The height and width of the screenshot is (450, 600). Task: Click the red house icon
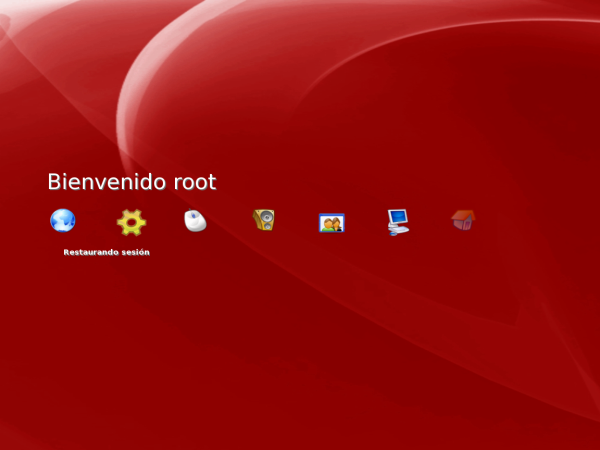click(463, 220)
